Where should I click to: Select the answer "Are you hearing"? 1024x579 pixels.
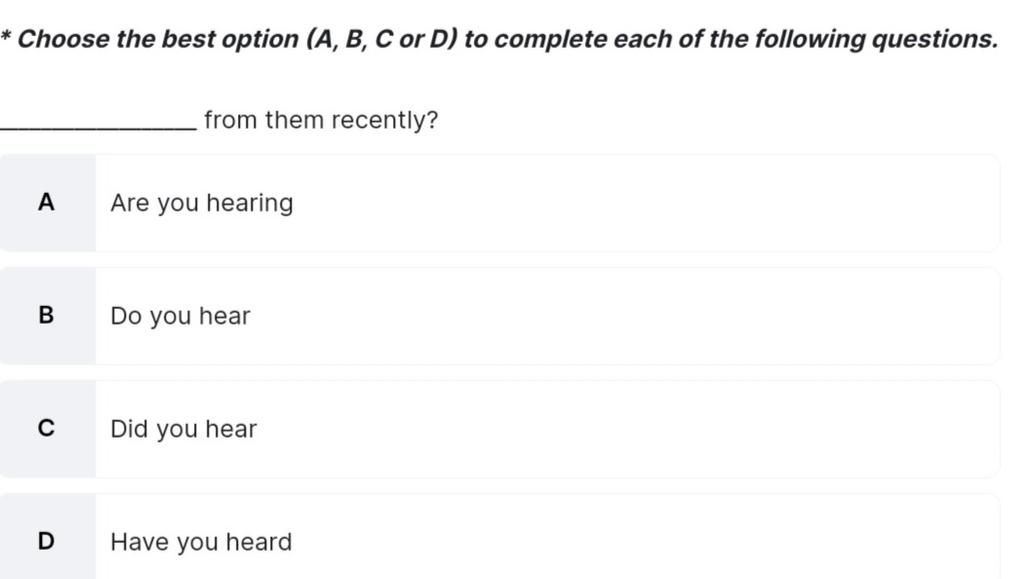[201, 203]
